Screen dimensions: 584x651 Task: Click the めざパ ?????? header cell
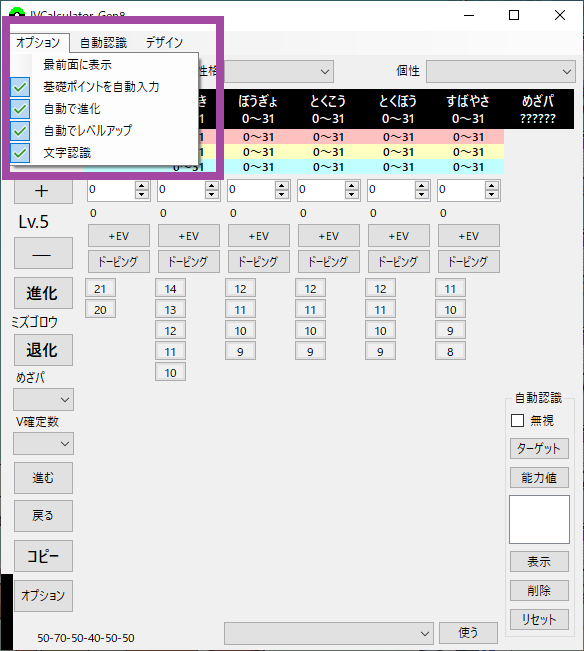[x=538, y=109]
